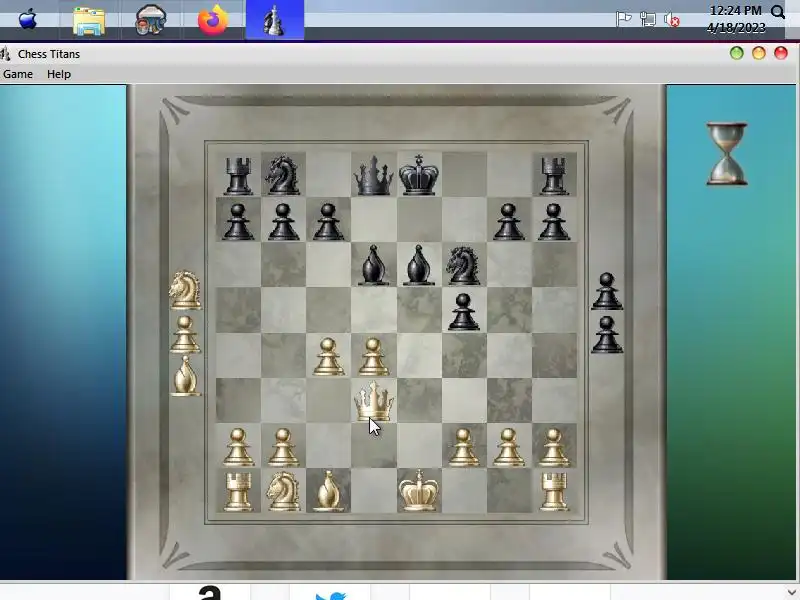Launch Firefox from the taskbar
The height and width of the screenshot is (600, 800).
coord(213,20)
